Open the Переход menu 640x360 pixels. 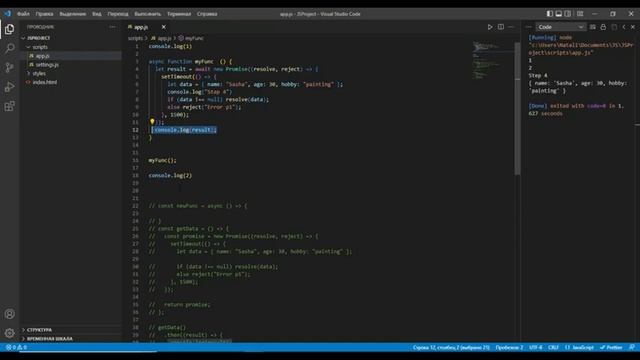(118, 14)
